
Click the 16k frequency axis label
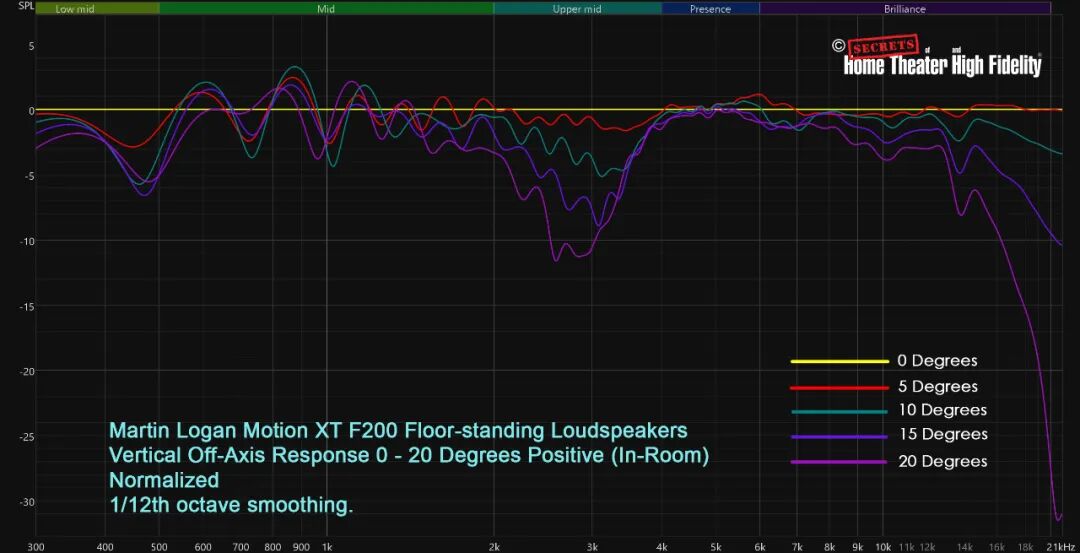[x=997, y=546]
